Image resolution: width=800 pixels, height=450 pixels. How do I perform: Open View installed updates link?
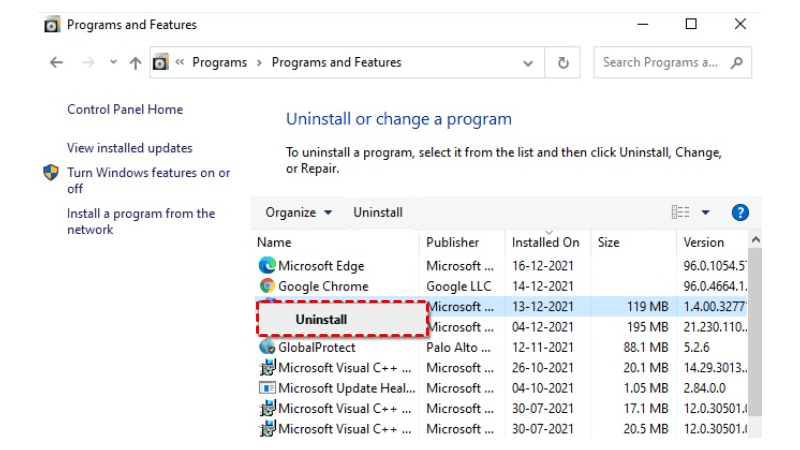pyautogui.click(x=130, y=148)
